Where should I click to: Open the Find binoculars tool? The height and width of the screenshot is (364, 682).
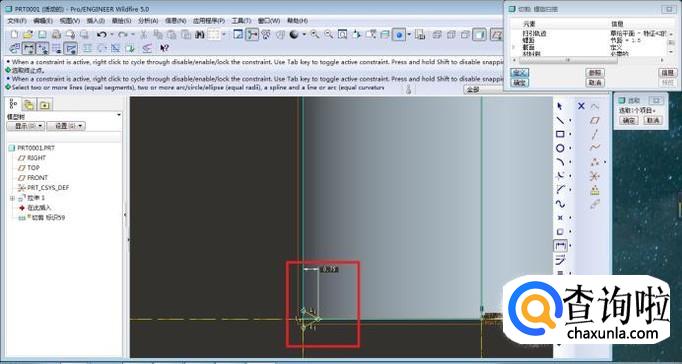click(200, 34)
